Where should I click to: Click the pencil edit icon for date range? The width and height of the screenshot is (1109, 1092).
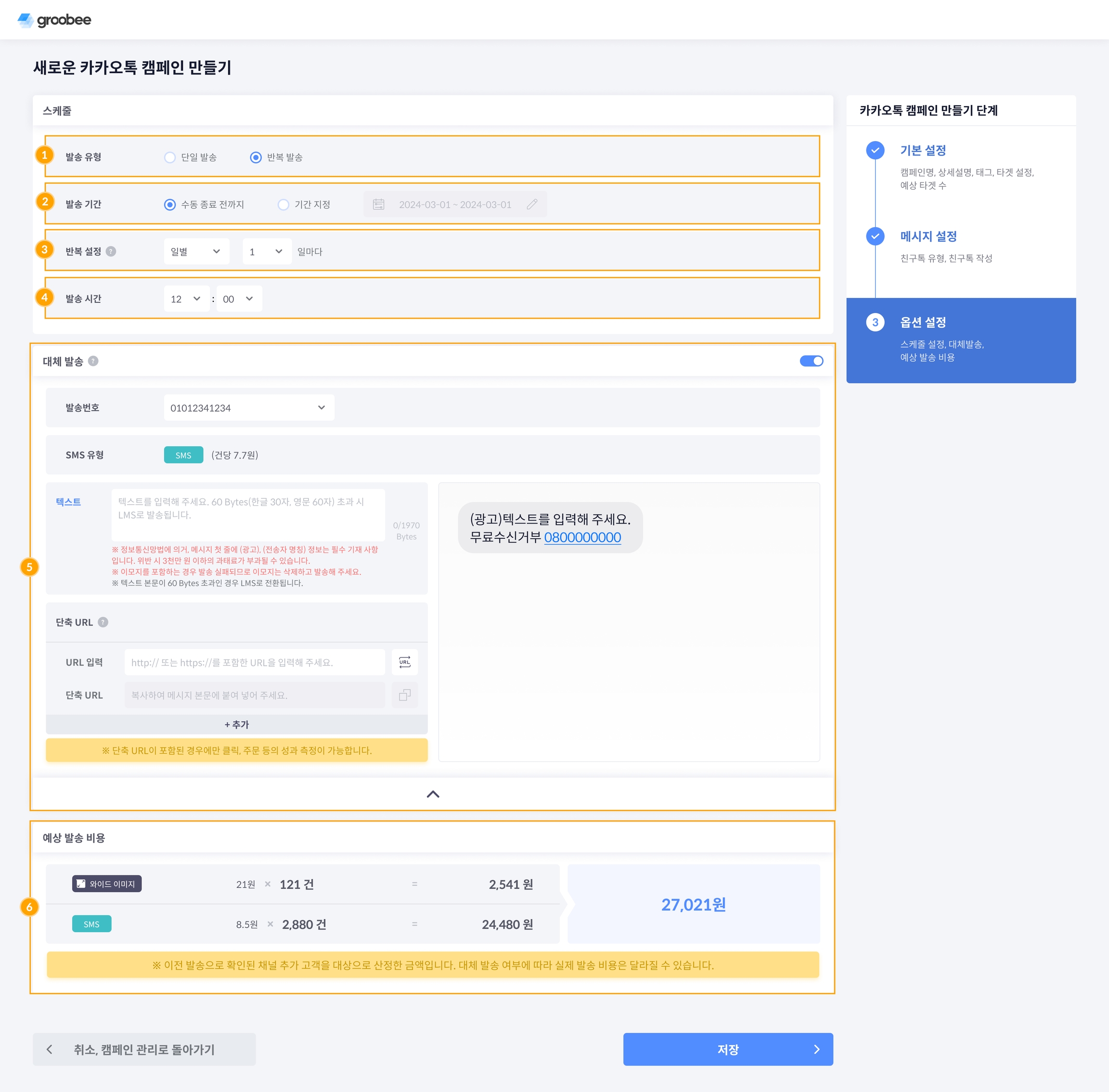click(x=531, y=205)
